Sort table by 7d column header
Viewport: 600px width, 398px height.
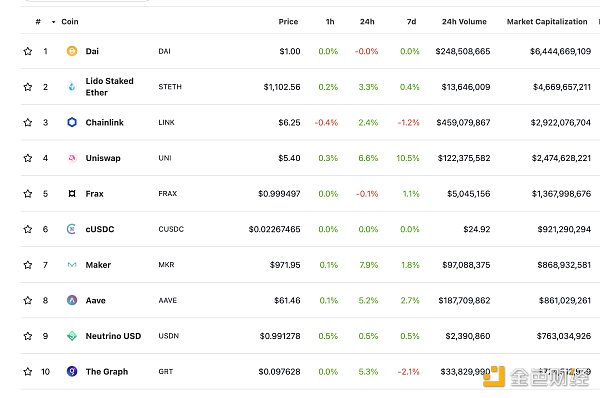411,22
